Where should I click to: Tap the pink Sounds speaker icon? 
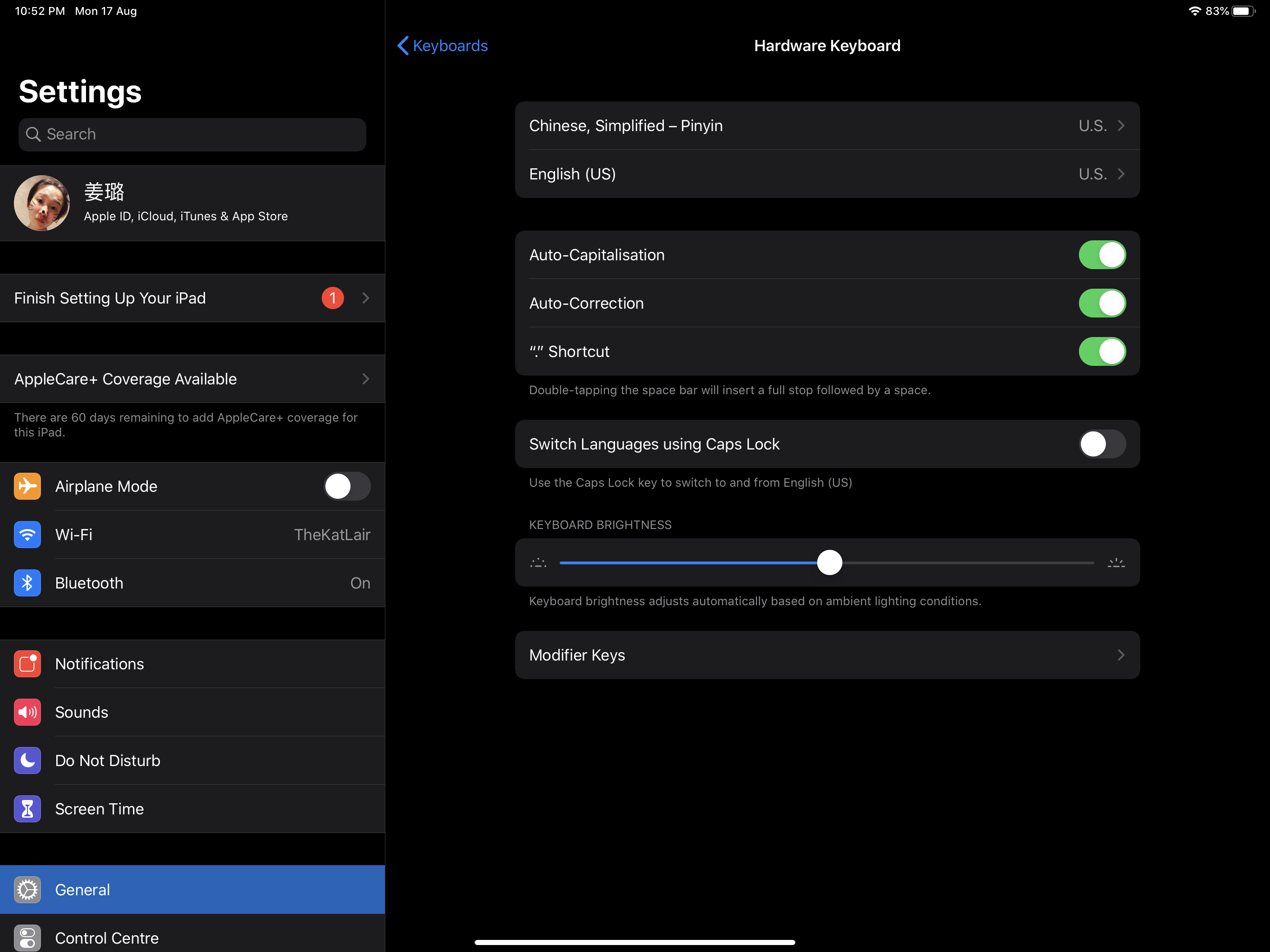pos(27,712)
